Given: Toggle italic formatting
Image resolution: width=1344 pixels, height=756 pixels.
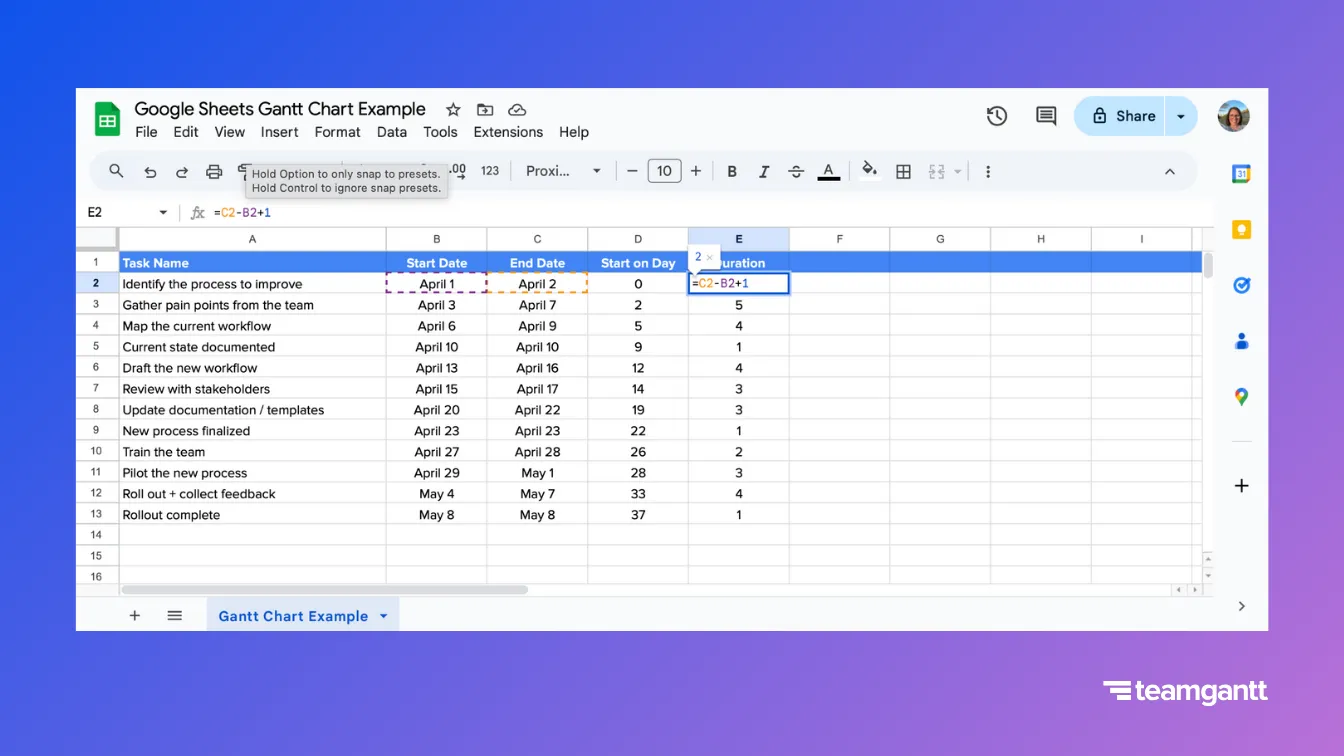Looking at the screenshot, I should click(x=763, y=171).
